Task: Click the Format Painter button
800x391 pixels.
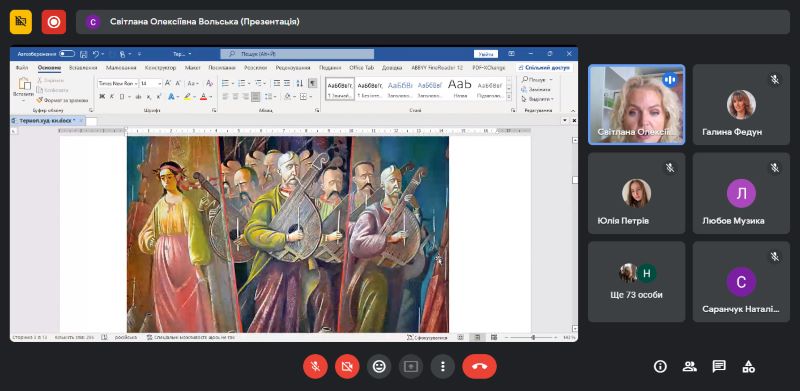Action: pos(62,101)
